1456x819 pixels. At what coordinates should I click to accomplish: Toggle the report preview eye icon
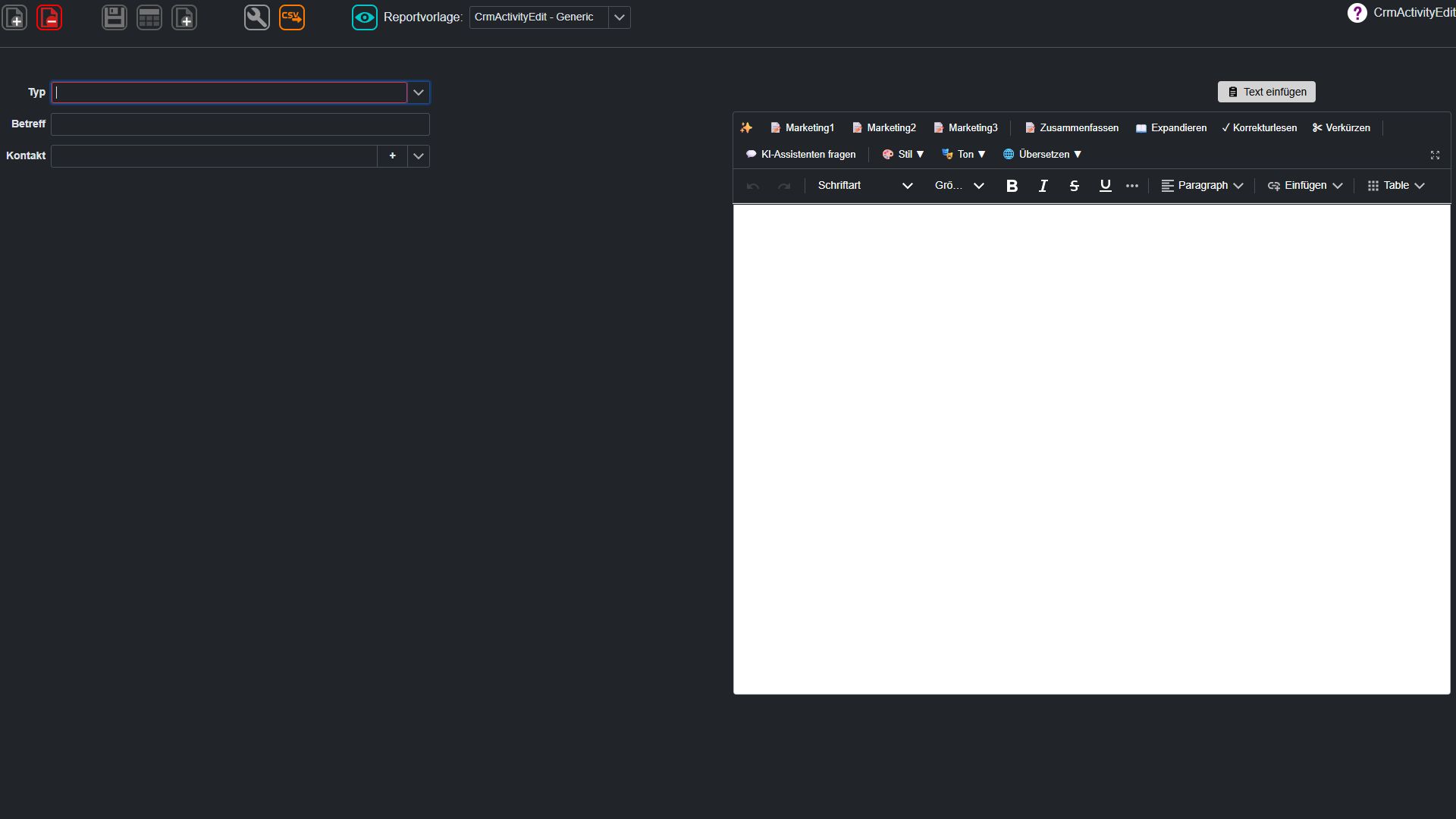pyautogui.click(x=365, y=17)
